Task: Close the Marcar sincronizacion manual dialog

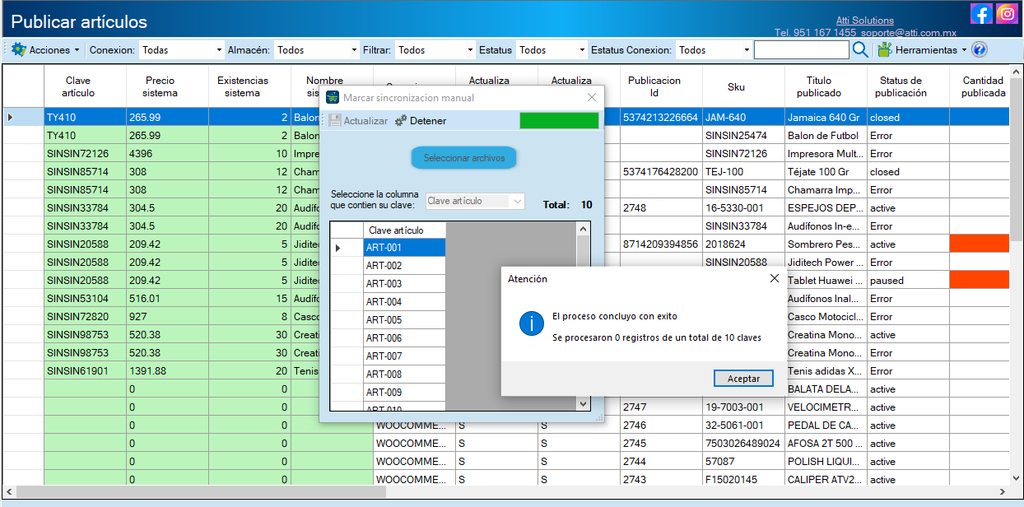Action: (592, 97)
